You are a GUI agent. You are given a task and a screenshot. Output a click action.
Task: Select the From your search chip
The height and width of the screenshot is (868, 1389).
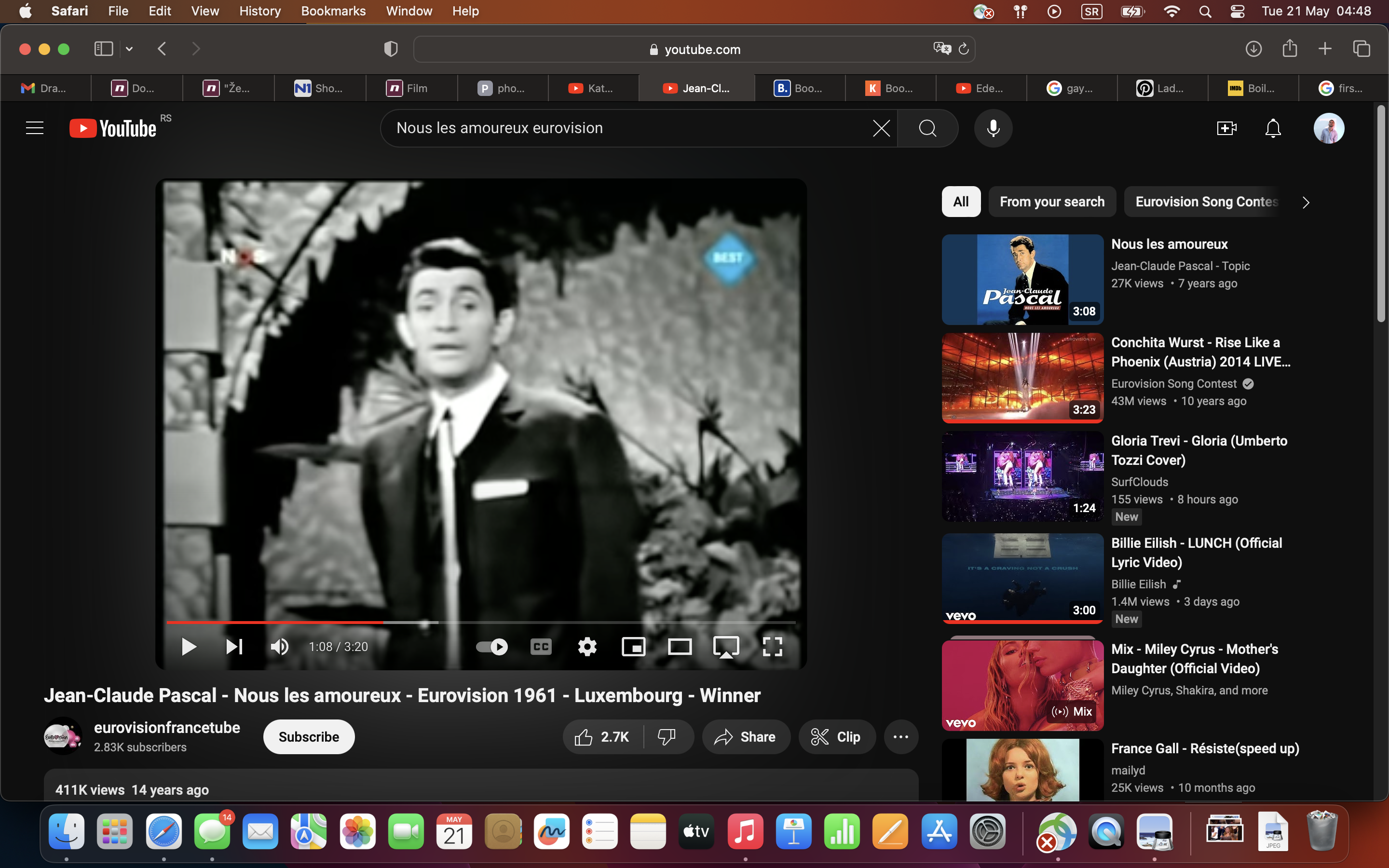[x=1052, y=202]
